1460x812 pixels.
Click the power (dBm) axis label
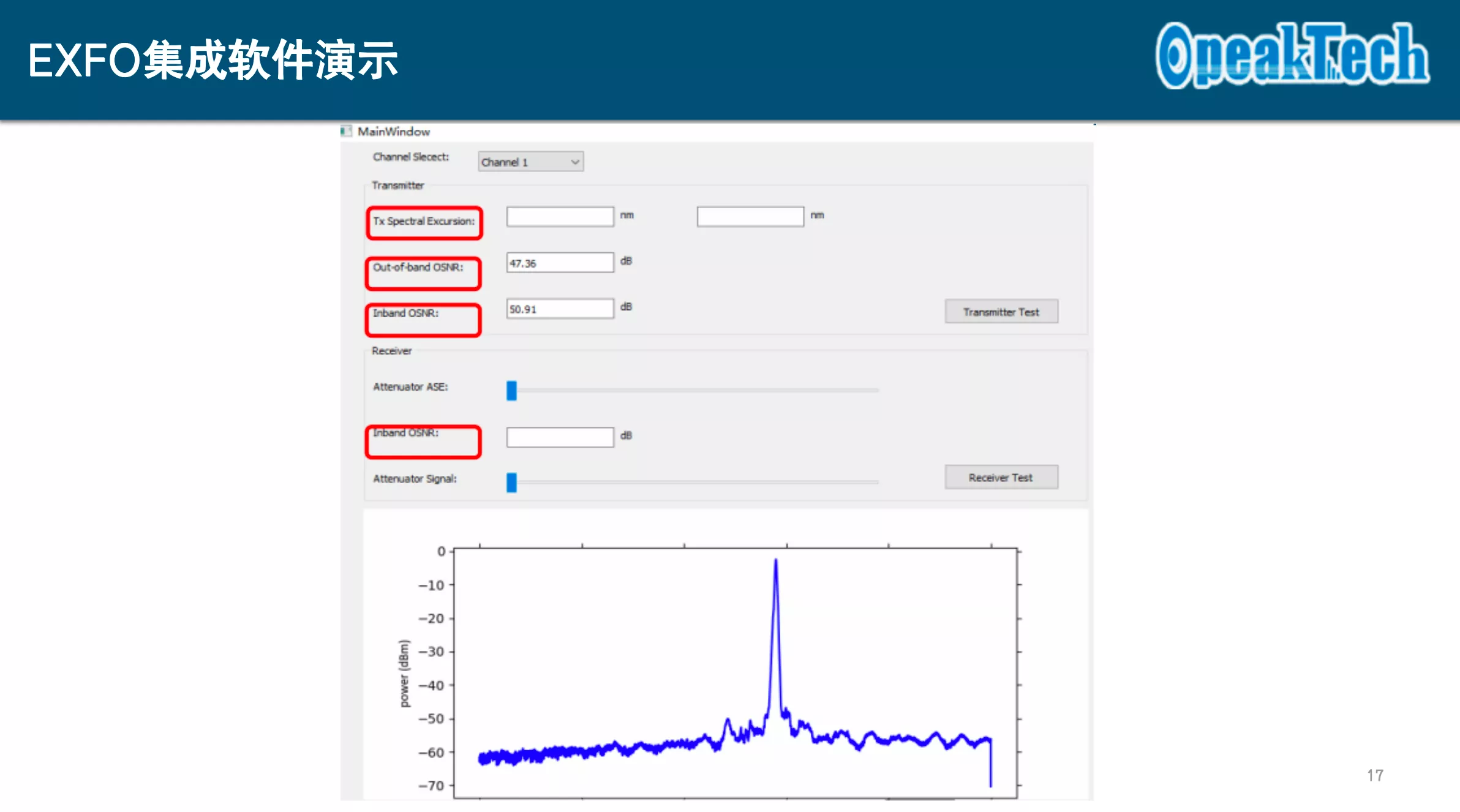pyautogui.click(x=404, y=673)
